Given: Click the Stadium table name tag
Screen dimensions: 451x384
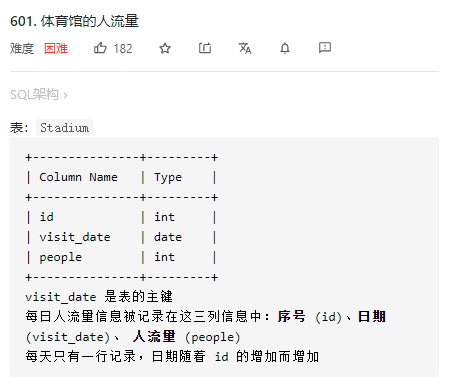Looking at the screenshot, I should (x=64, y=128).
